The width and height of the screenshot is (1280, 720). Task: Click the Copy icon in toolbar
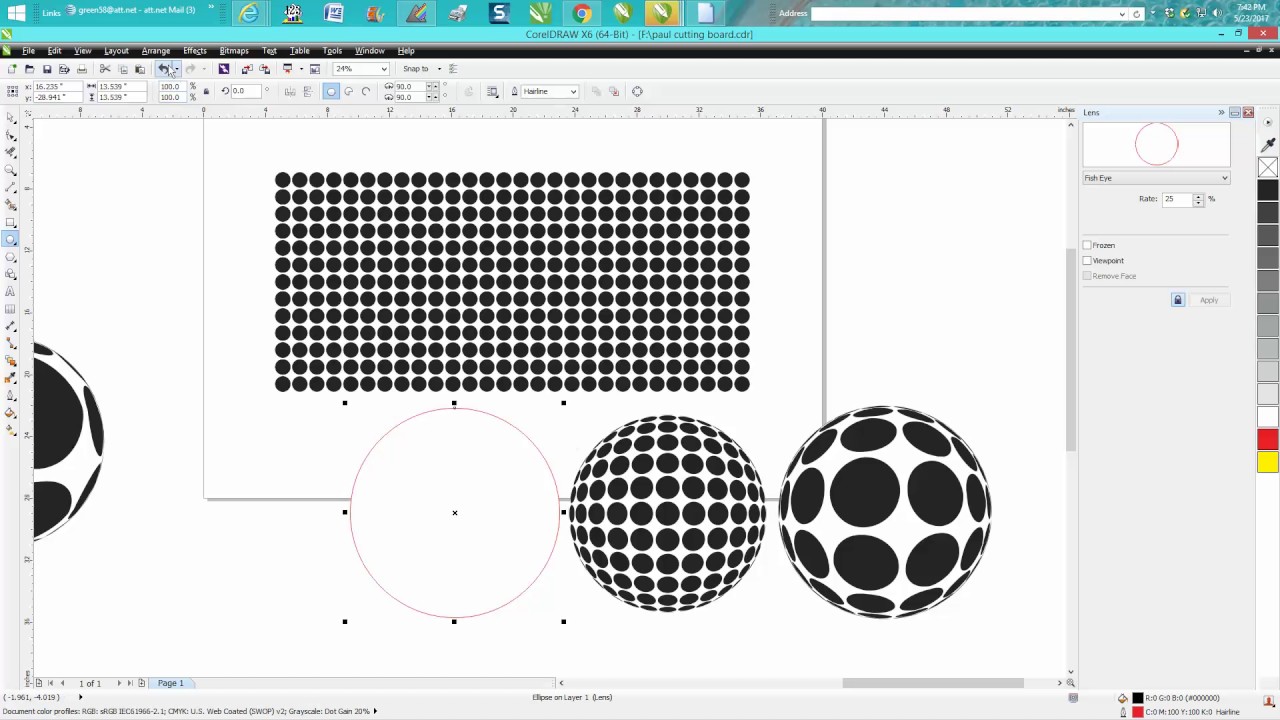(x=123, y=69)
